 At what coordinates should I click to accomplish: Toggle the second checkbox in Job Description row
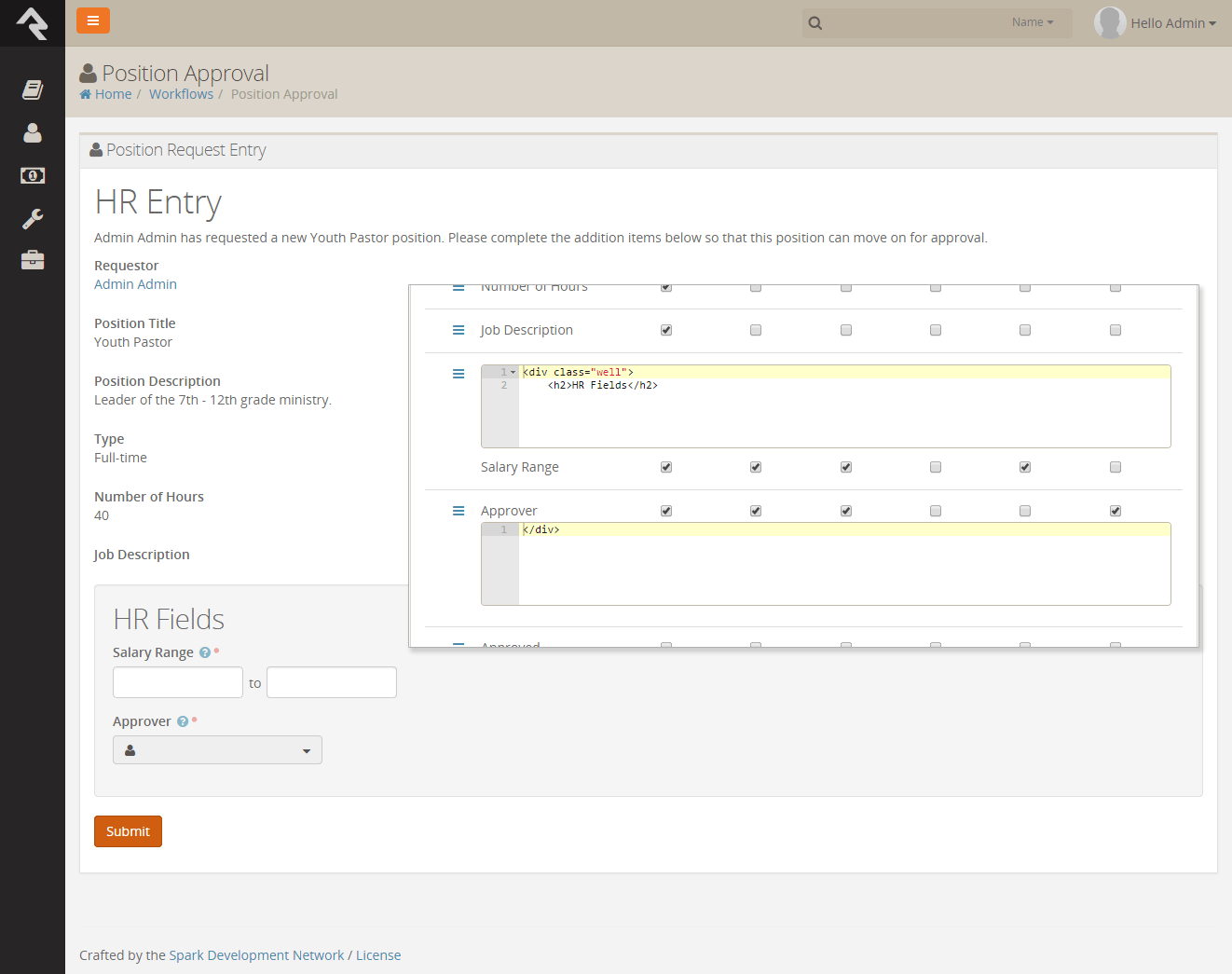[756, 330]
